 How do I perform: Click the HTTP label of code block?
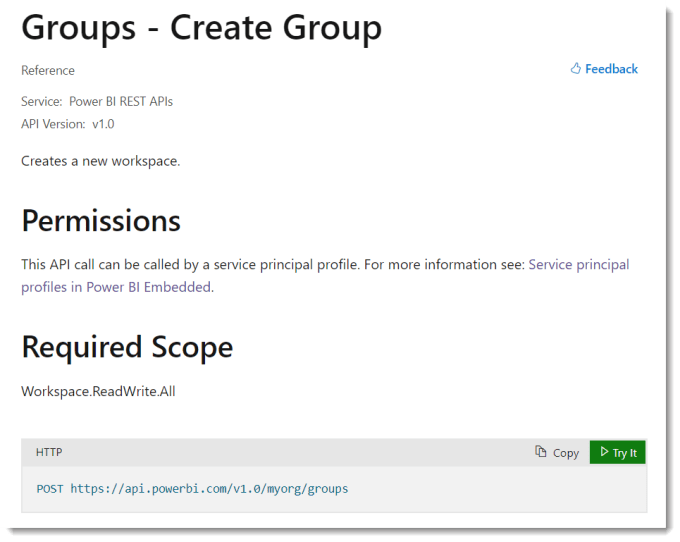point(49,452)
